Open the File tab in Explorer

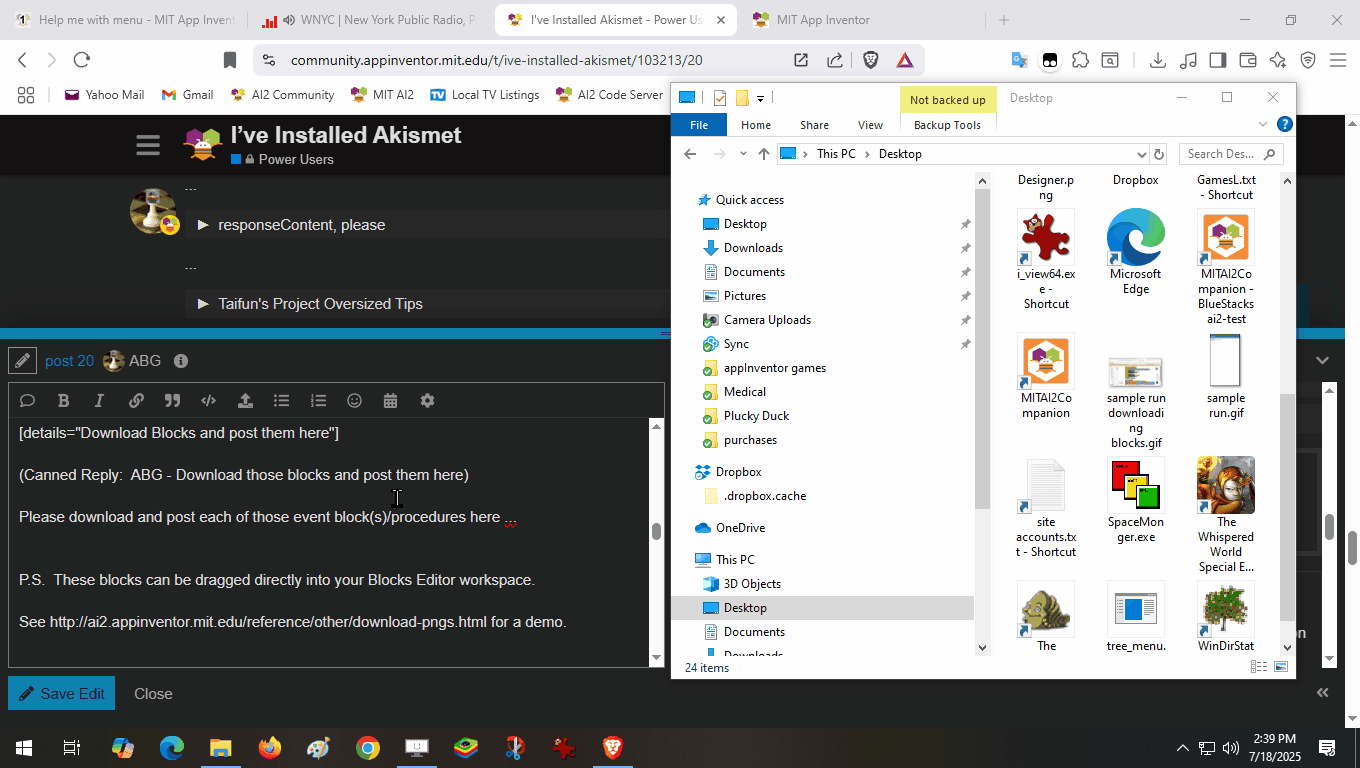pyautogui.click(x=699, y=125)
